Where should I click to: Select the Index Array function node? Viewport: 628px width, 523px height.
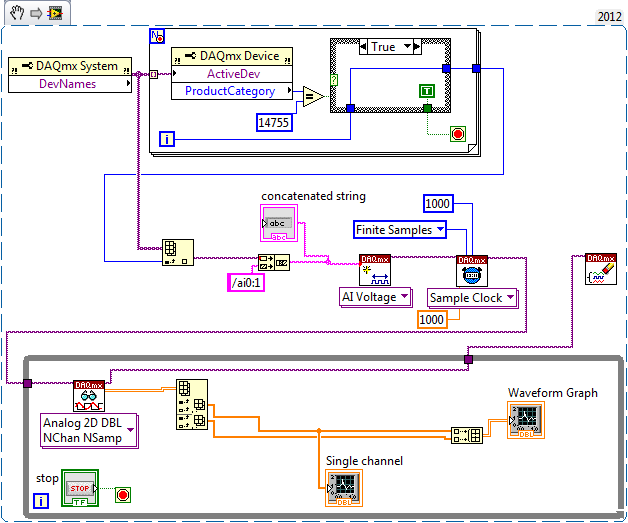coord(178,252)
